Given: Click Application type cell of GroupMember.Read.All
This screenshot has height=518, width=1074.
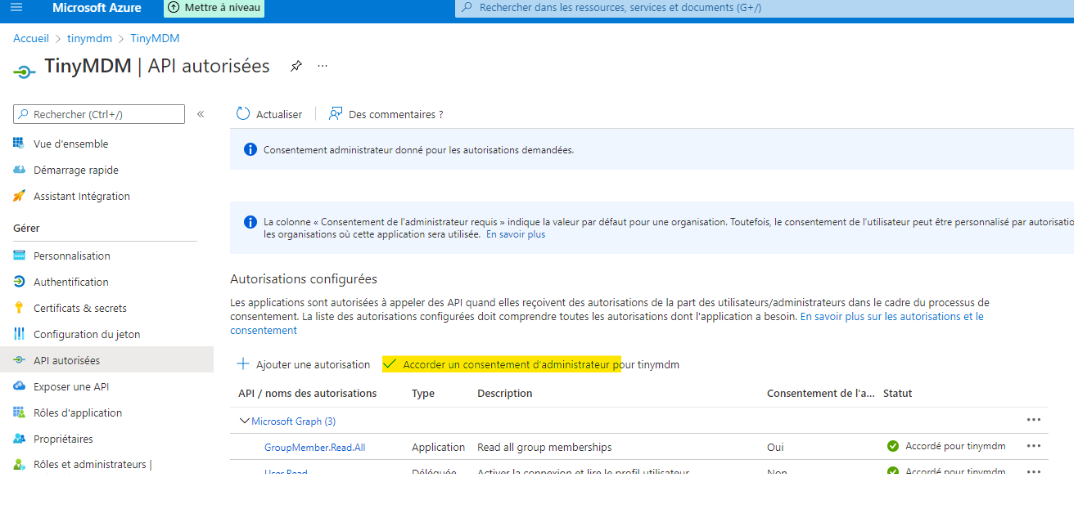Looking at the screenshot, I should tap(438, 447).
